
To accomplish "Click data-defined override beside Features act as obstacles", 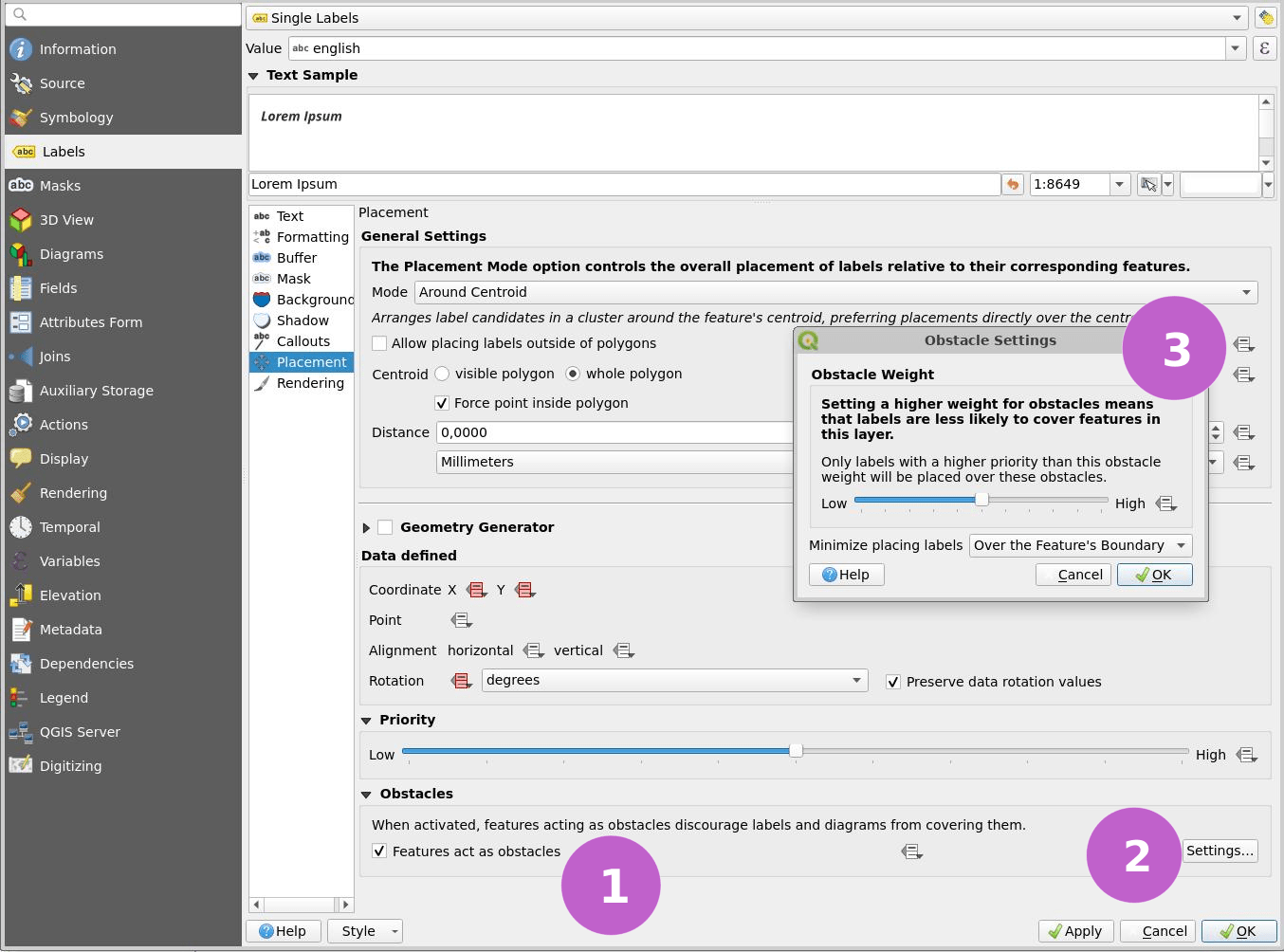I will (x=911, y=851).
